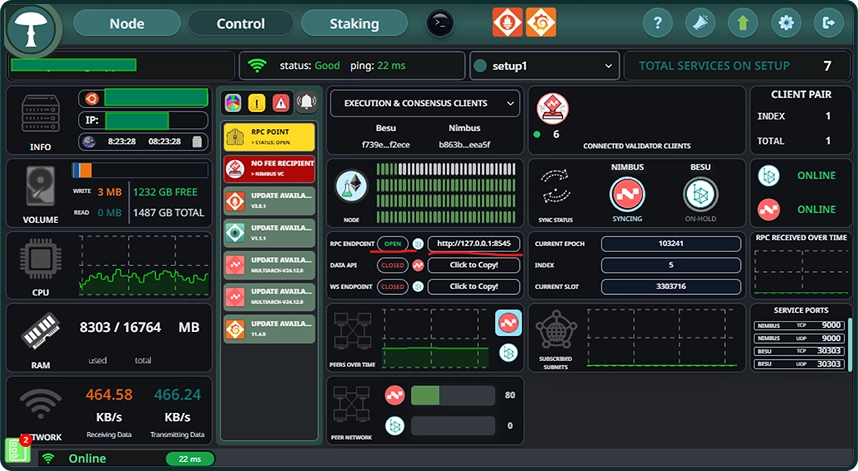Click the Ethereum flask NODE icon
This screenshot has width=858, height=471.
pyautogui.click(x=351, y=187)
